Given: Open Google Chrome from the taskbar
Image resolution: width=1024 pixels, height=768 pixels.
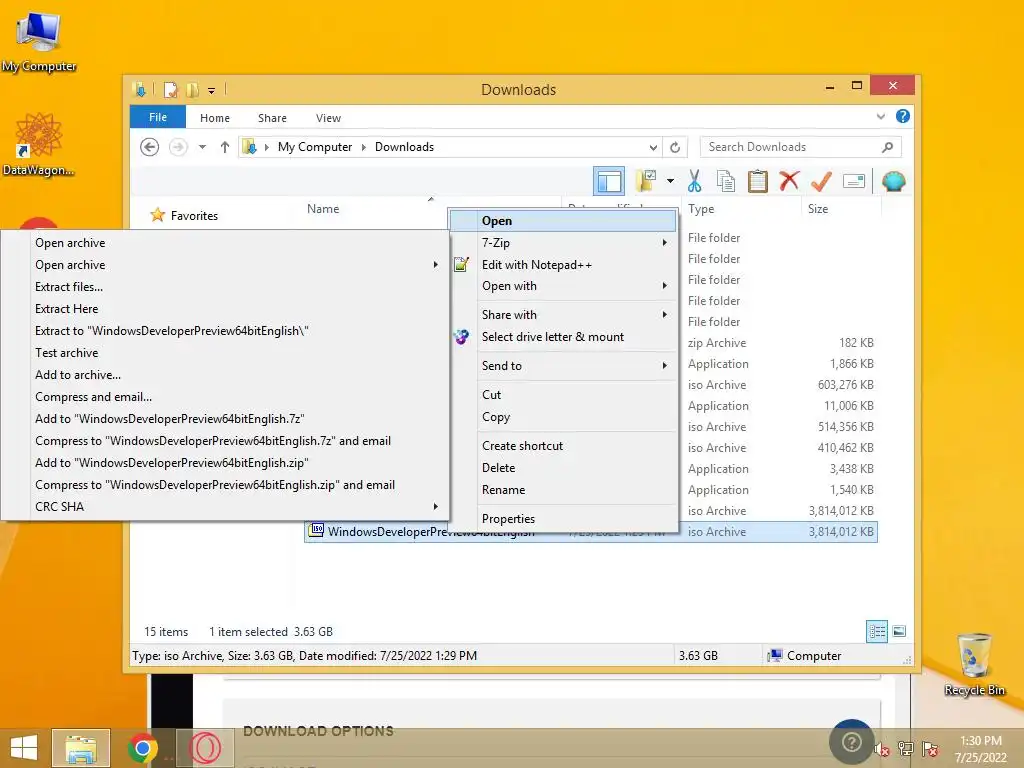Looking at the screenshot, I should [x=142, y=748].
